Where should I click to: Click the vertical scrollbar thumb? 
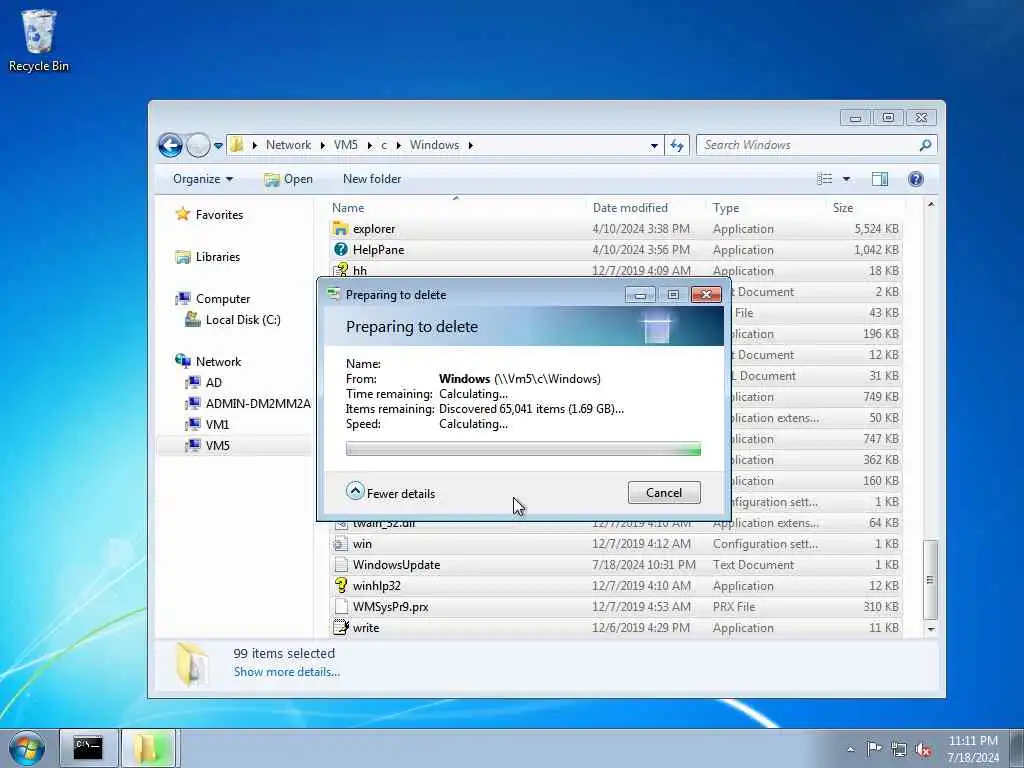point(931,580)
